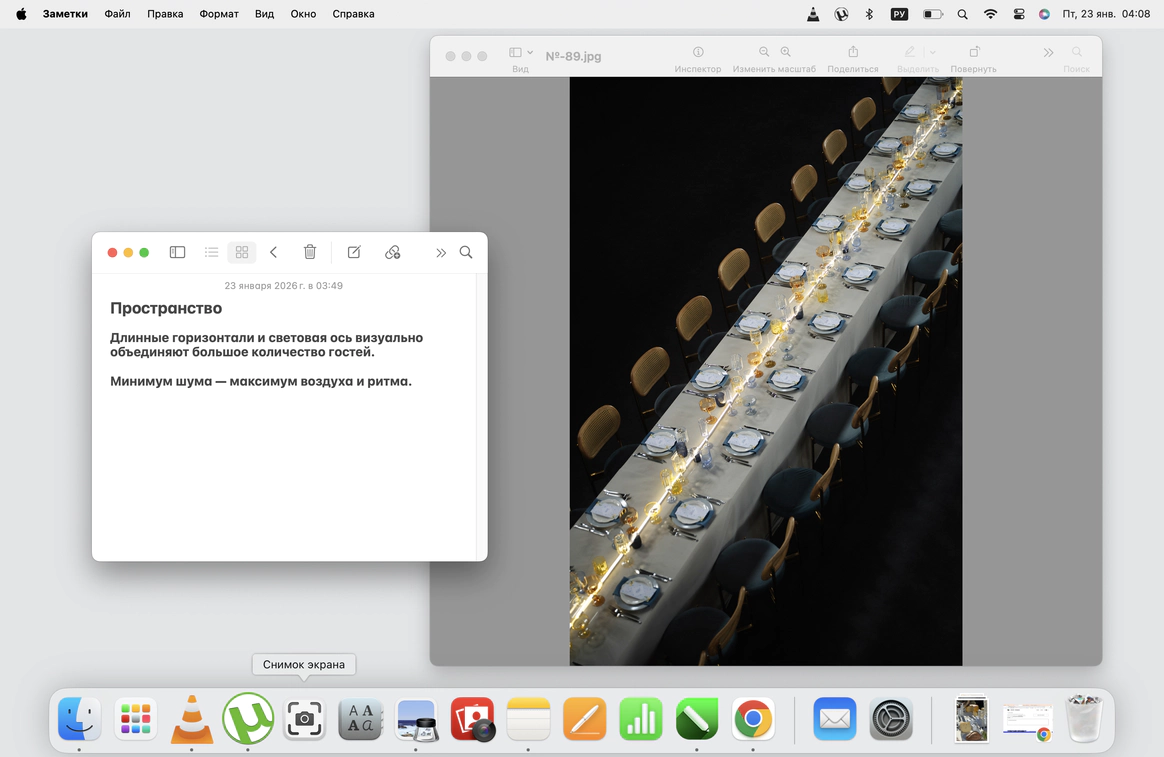This screenshot has width=1164, height=757.
Task: Switch Notes to gallery view
Action: point(242,253)
